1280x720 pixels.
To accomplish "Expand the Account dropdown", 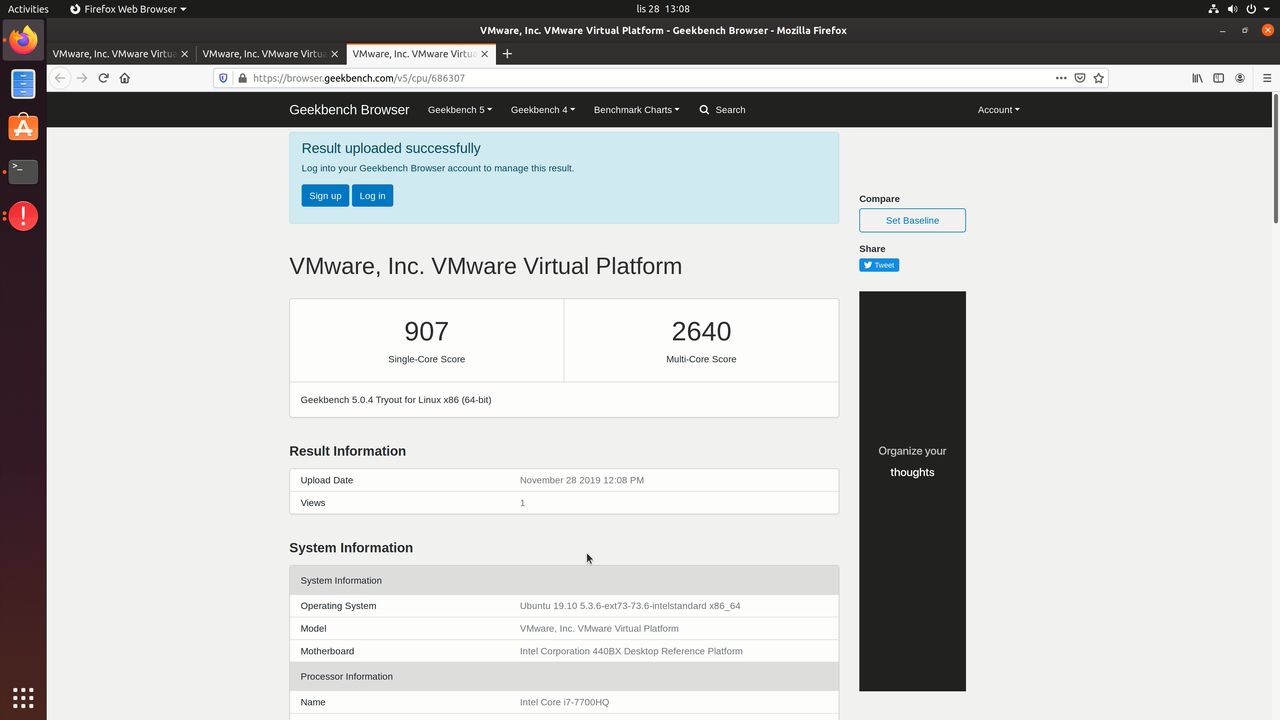I will click(999, 110).
